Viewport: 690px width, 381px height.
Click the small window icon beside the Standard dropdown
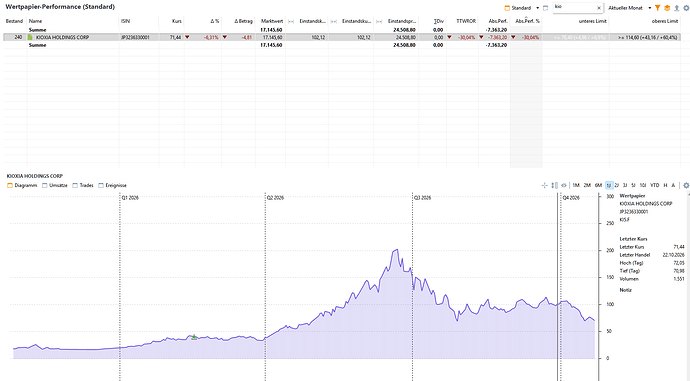546,8
